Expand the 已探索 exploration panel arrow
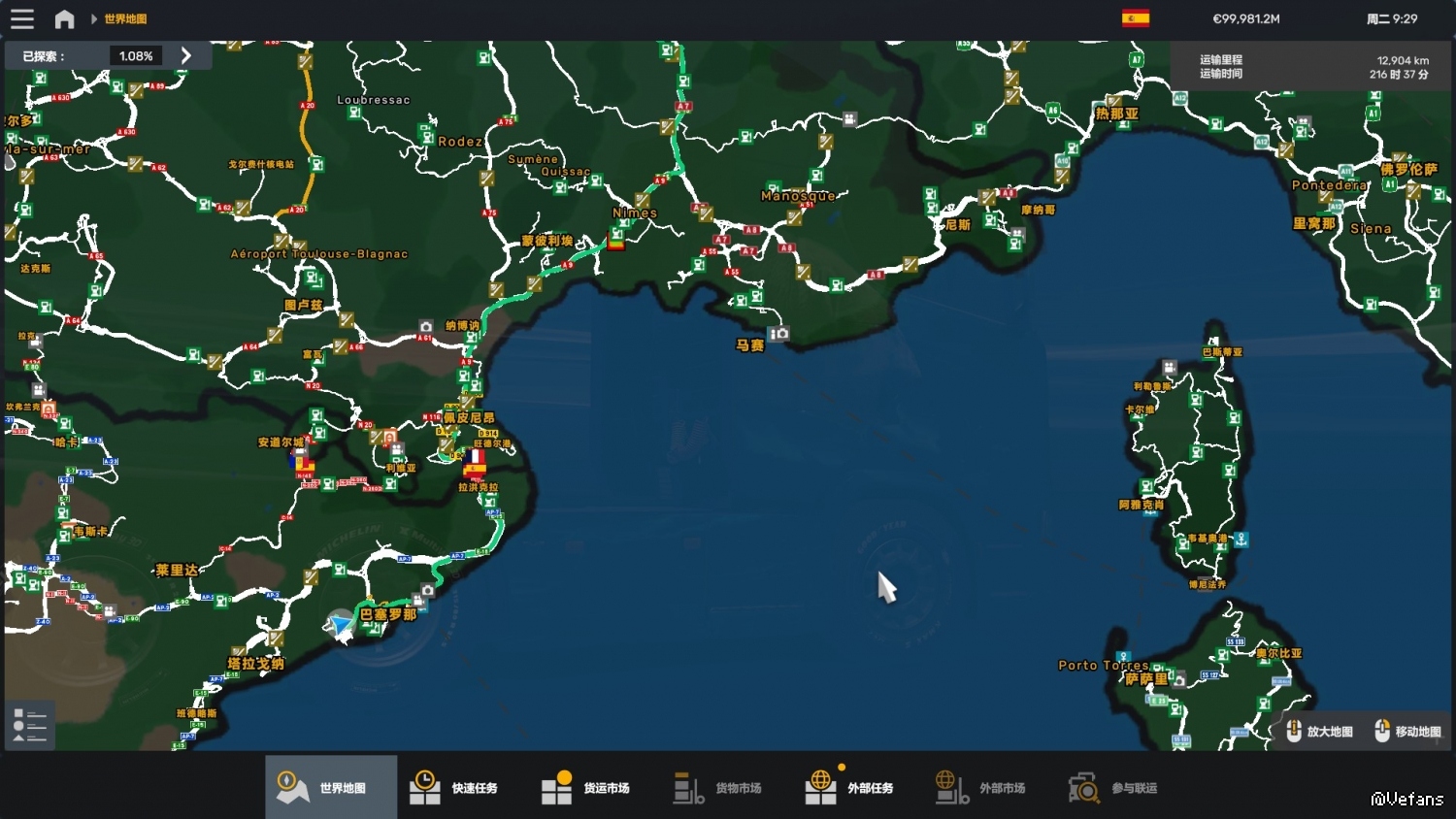The width and height of the screenshot is (1456, 819). click(185, 55)
